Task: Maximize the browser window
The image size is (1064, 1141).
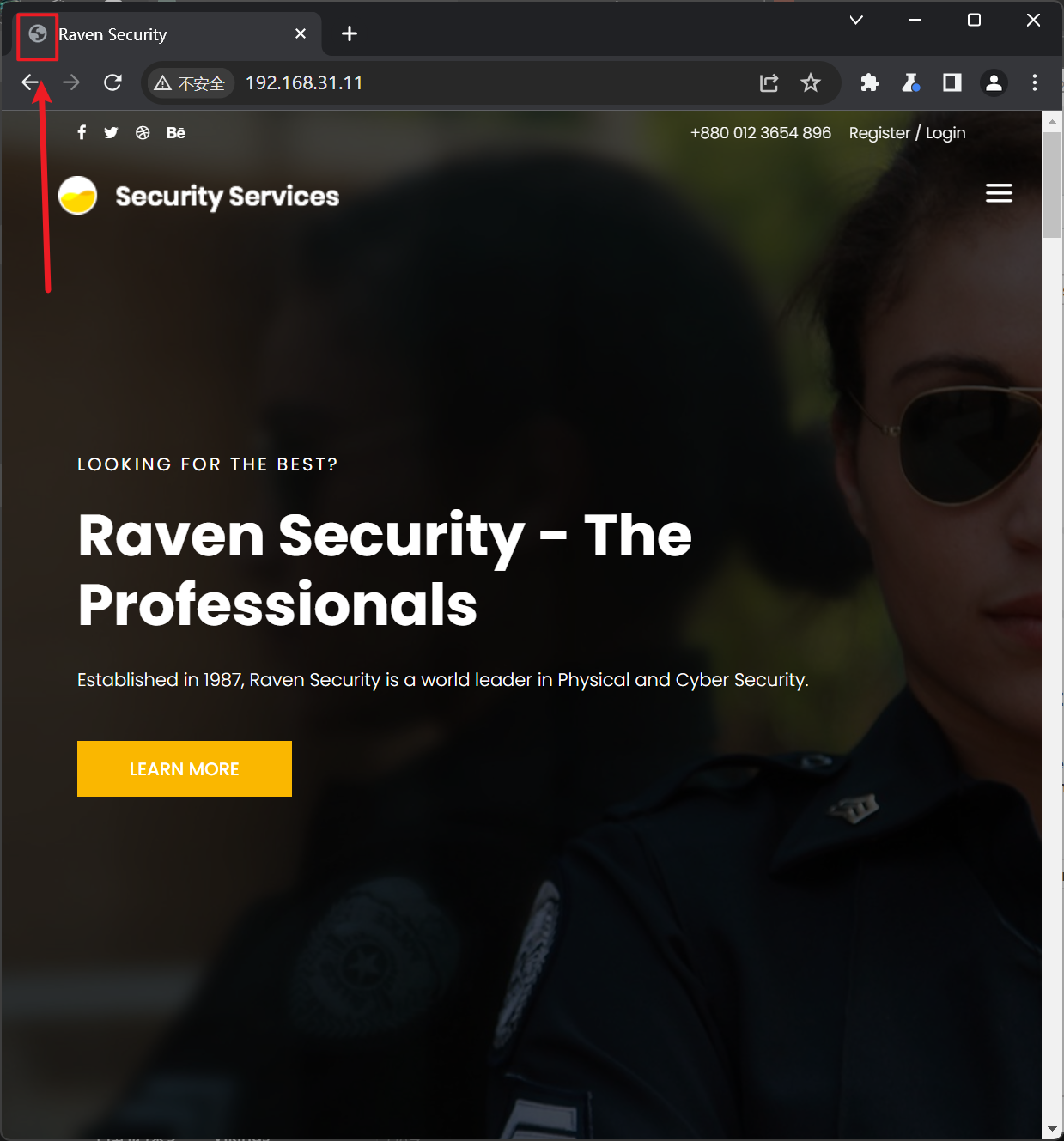Action: click(x=974, y=20)
